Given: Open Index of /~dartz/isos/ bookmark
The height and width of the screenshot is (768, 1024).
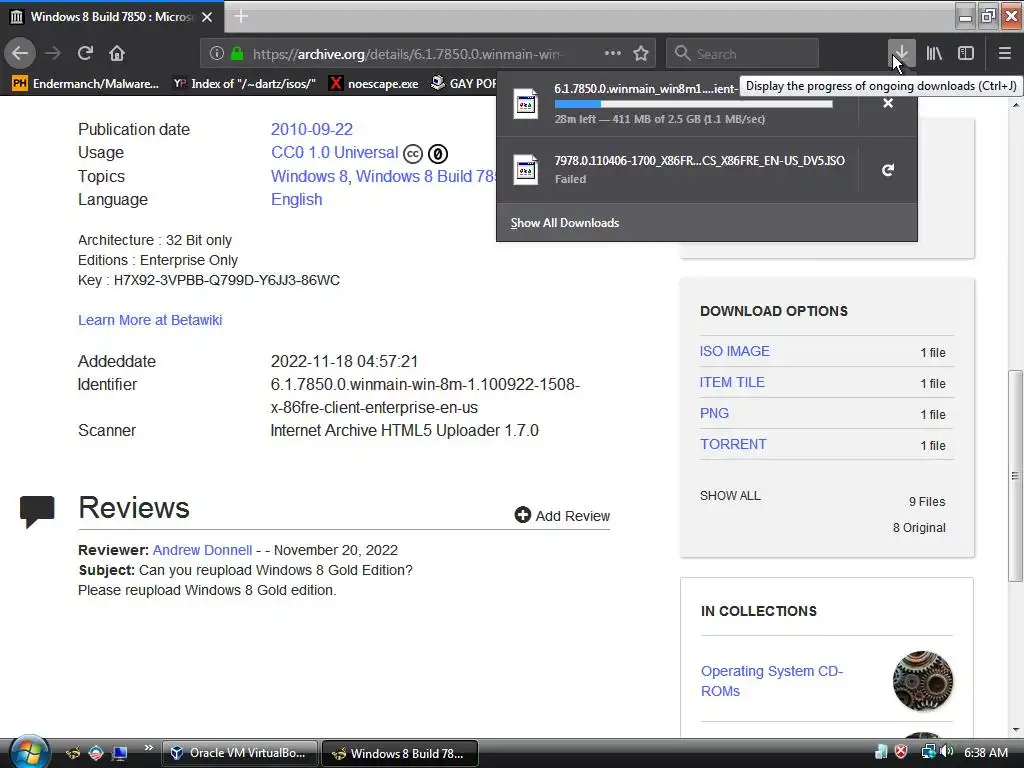Looking at the screenshot, I should (244, 84).
